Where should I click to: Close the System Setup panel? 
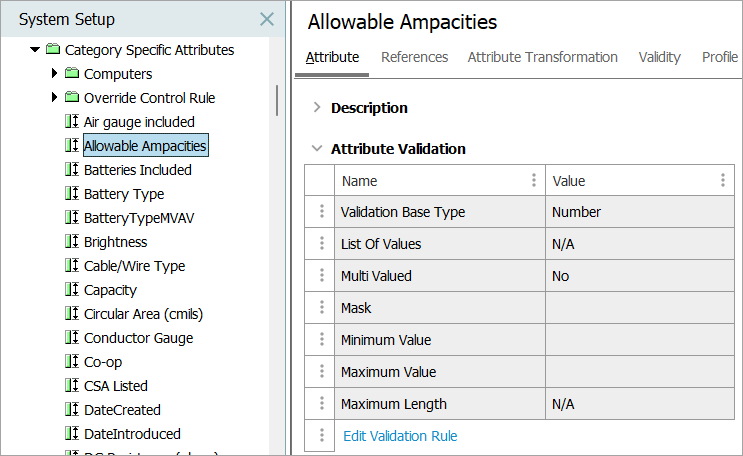(x=266, y=19)
